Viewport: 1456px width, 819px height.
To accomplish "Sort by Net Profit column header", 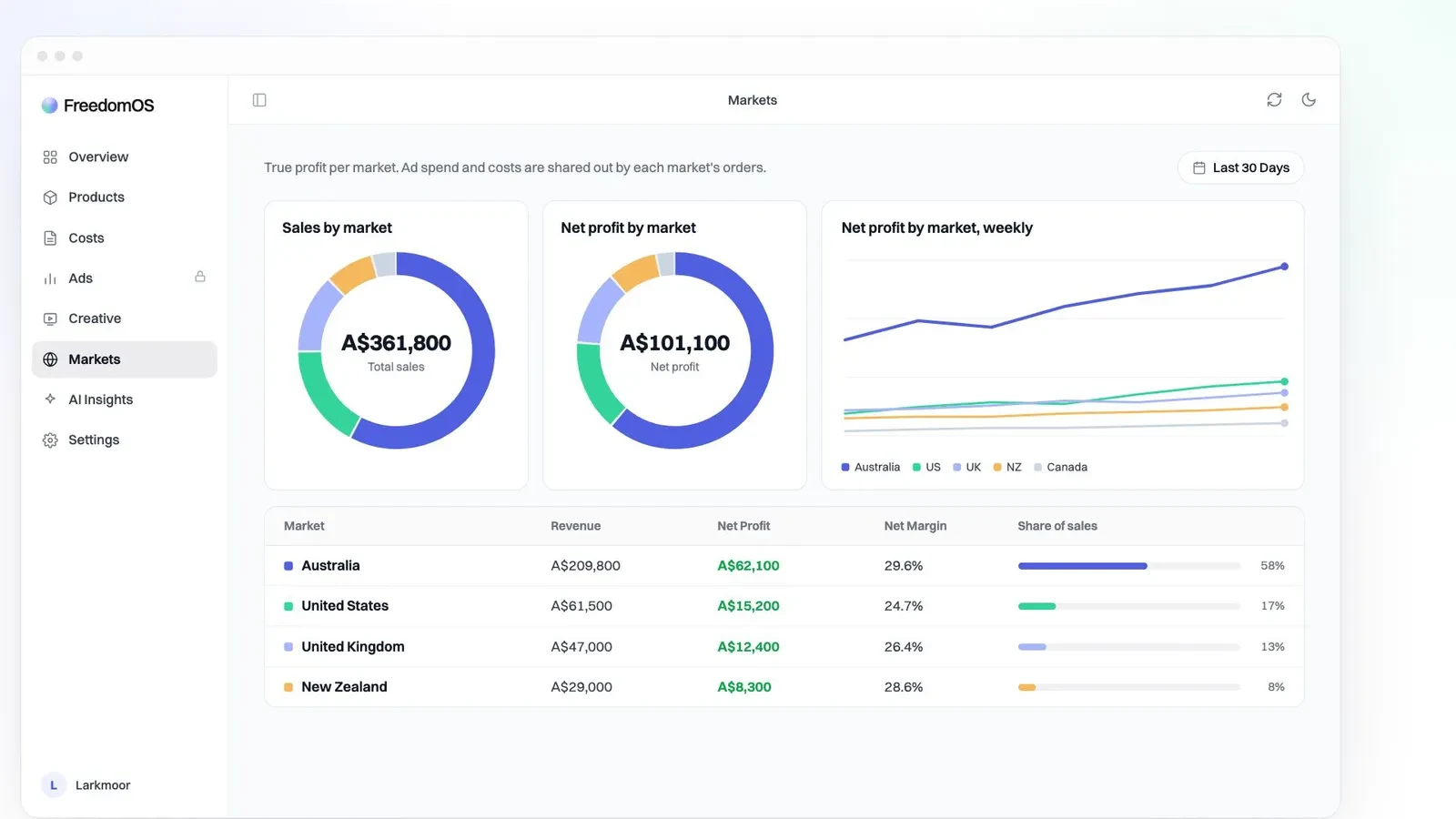I will click(x=743, y=526).
